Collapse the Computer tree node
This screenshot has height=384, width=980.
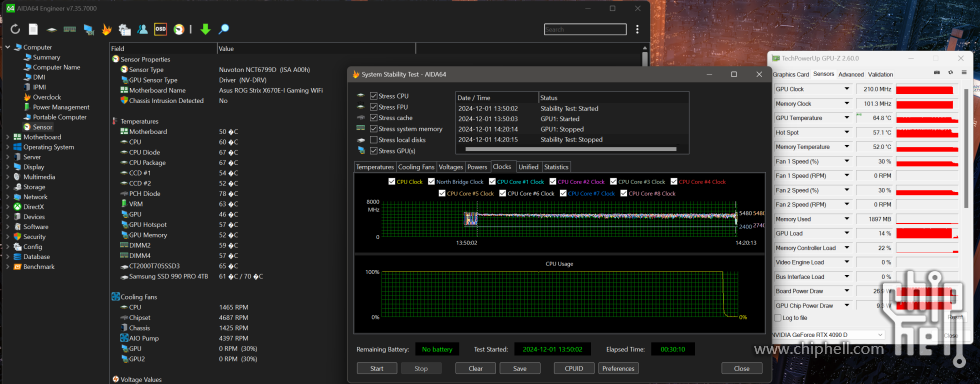click(8, 48)
